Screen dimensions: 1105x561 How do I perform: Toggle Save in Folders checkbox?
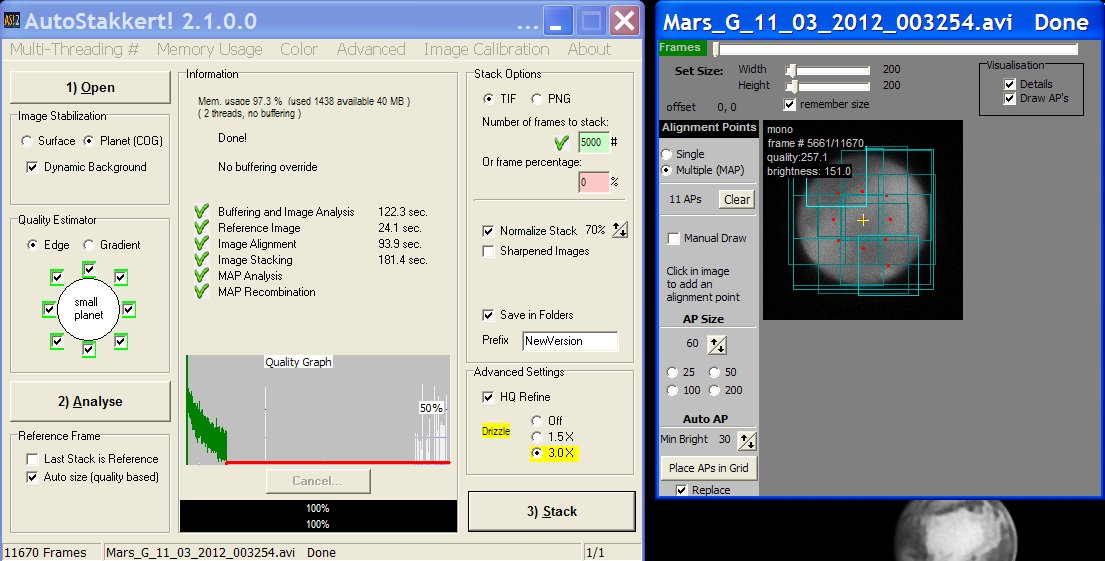488,315
